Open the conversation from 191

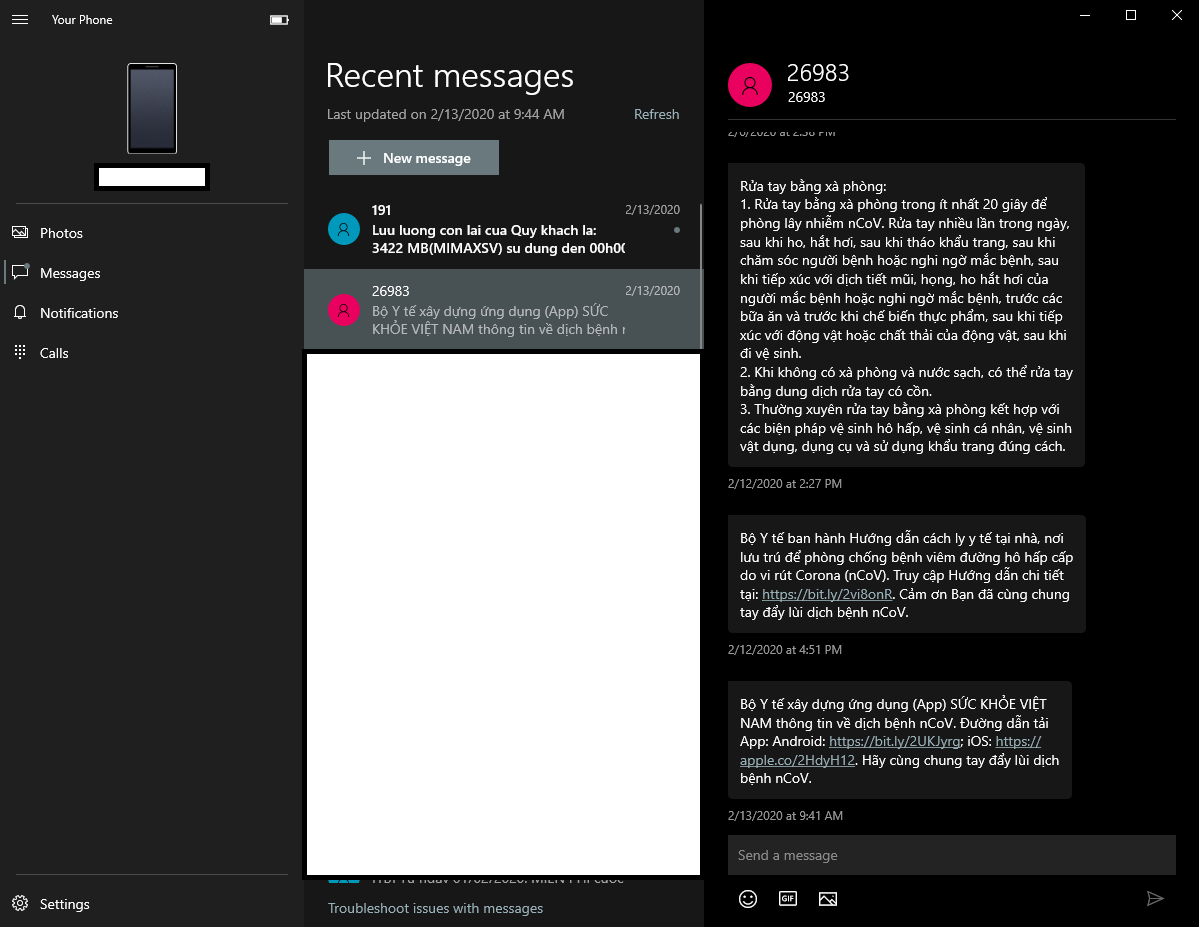pyautogui.click(x=502, y=229)
